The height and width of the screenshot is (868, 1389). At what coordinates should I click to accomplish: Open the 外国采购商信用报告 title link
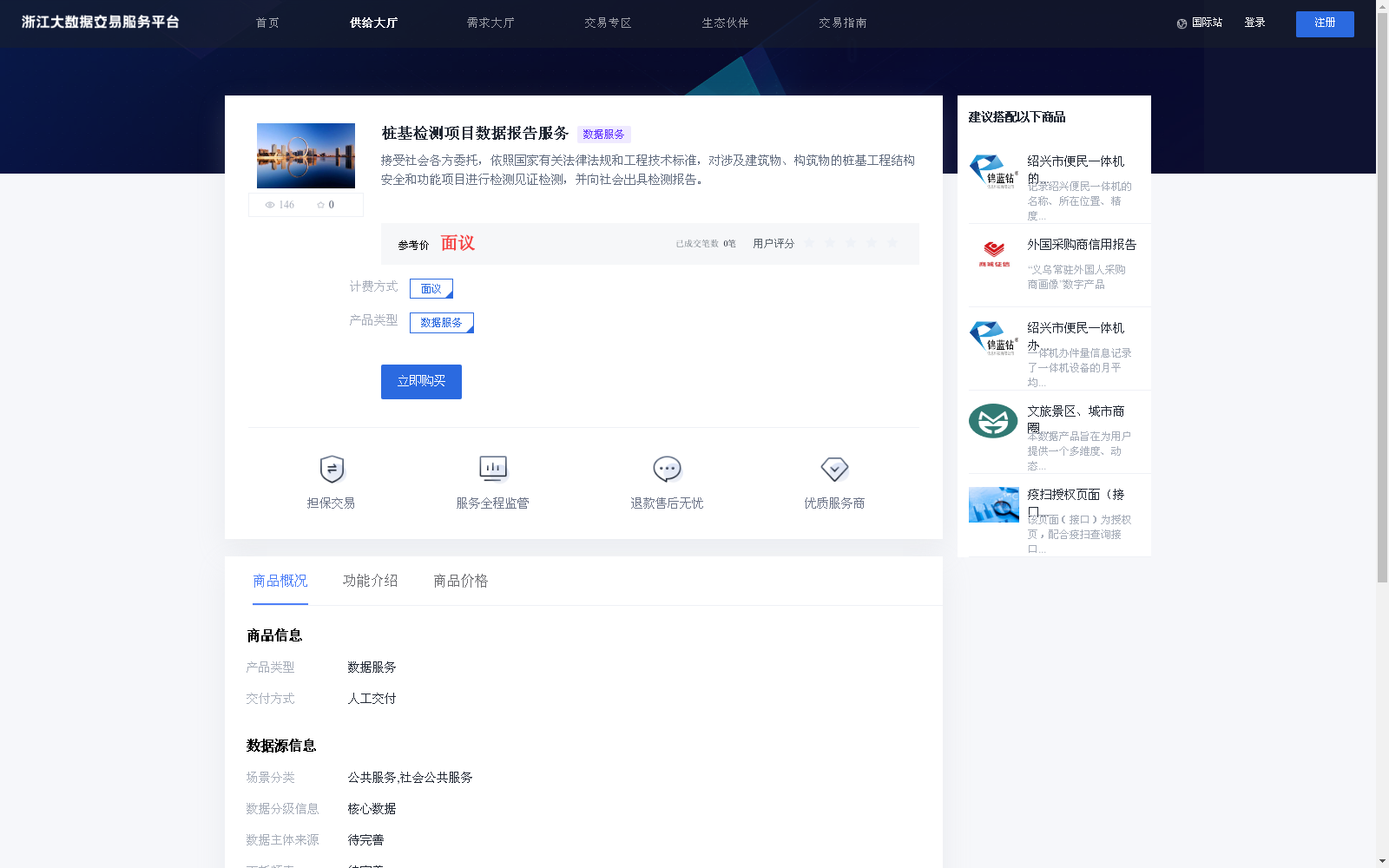(x=1082, y=245)
